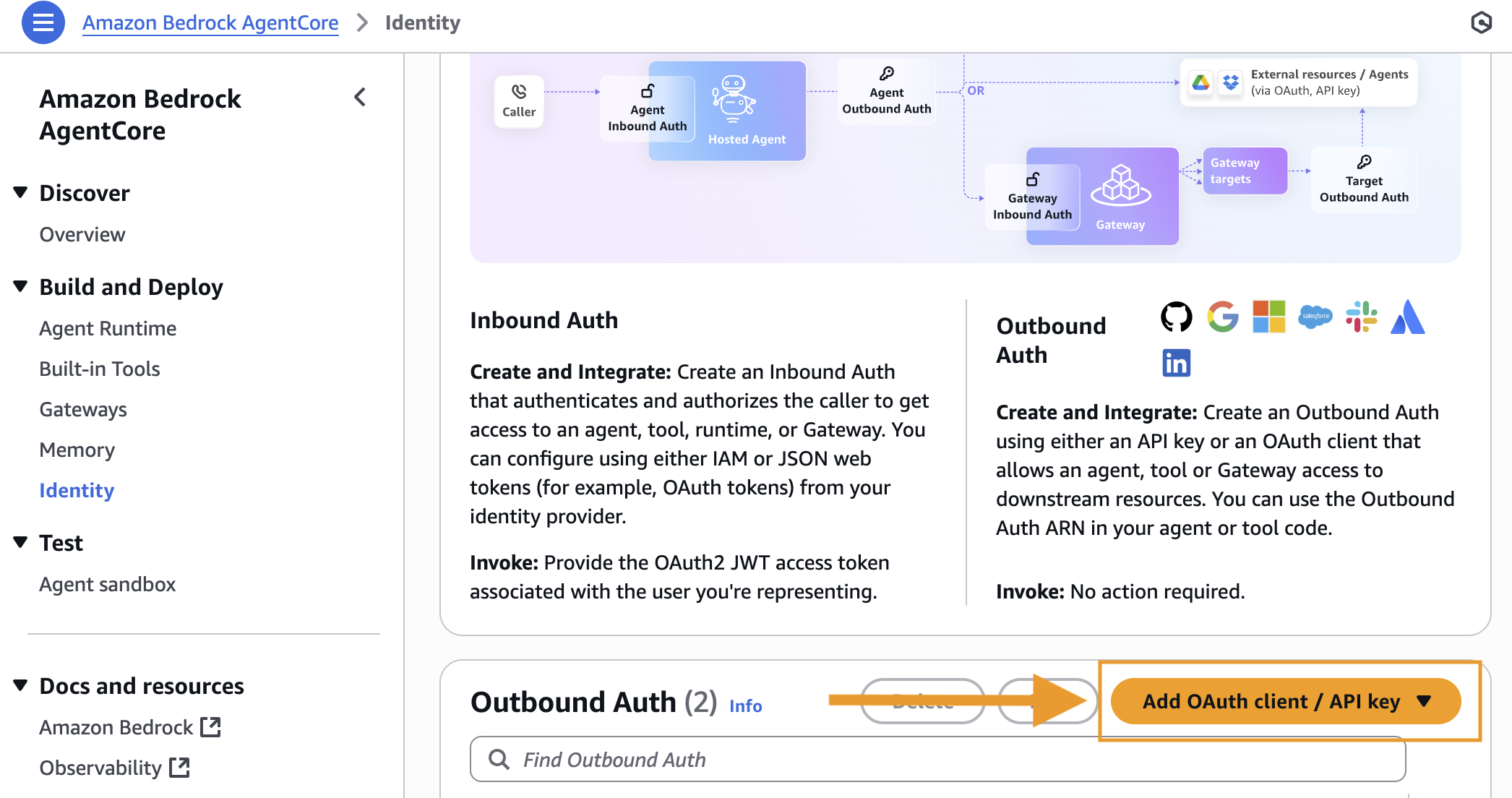The height and width of the screenshot is (798, 1512).
Task: Click the Microsoft provider logo
Action: 1268,317
